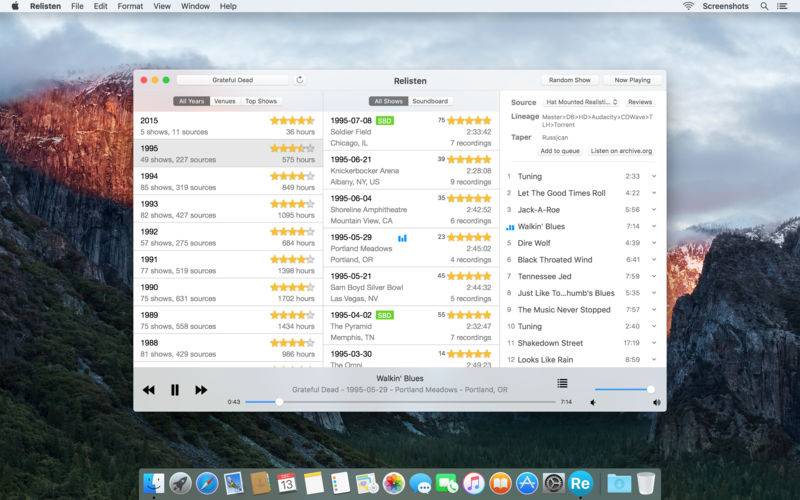Screen dimensions: 800x500
Task: Expand chevron for Tennessee Jed
Action: pyautogui.click(x=654, y=276)
